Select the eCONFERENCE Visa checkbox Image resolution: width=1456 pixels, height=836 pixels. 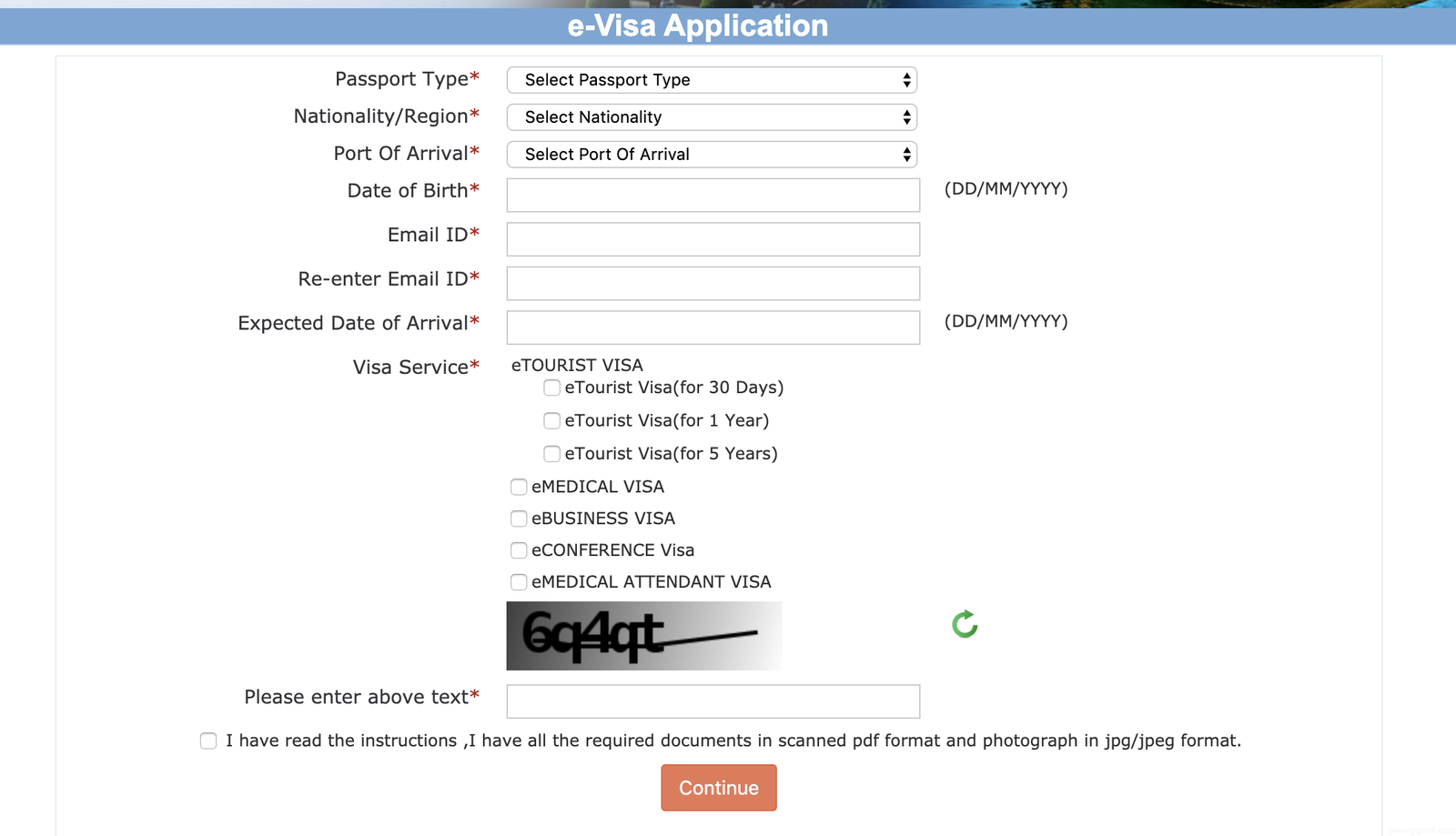[x=519, y=551]
